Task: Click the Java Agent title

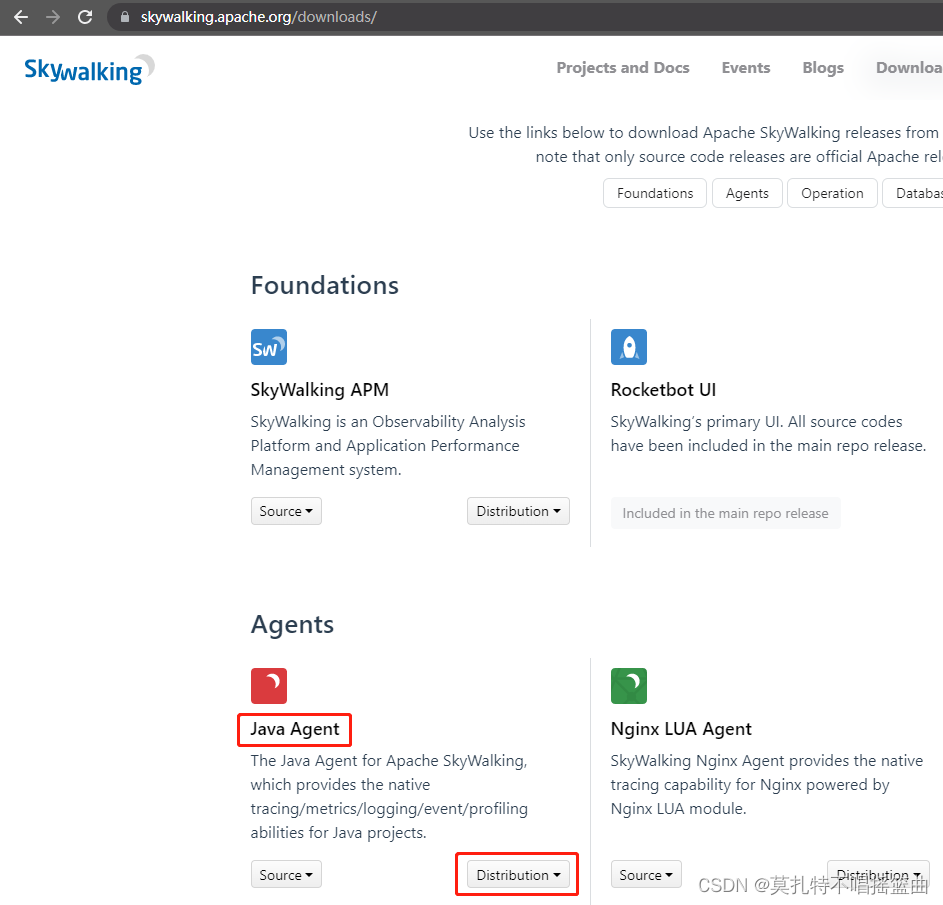Action: 295,729
